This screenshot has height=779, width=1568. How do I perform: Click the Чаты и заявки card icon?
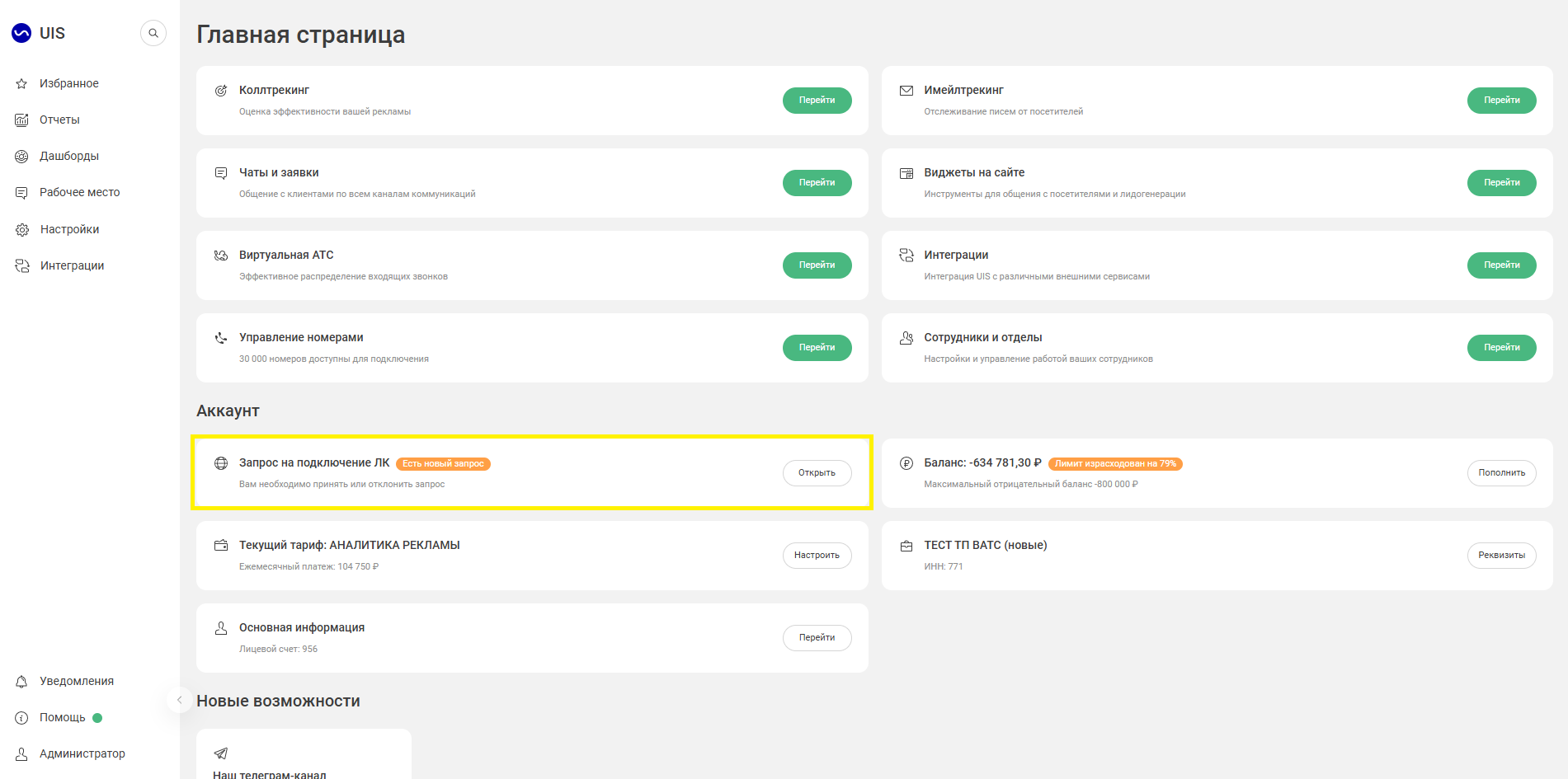(x=221, y=173)
